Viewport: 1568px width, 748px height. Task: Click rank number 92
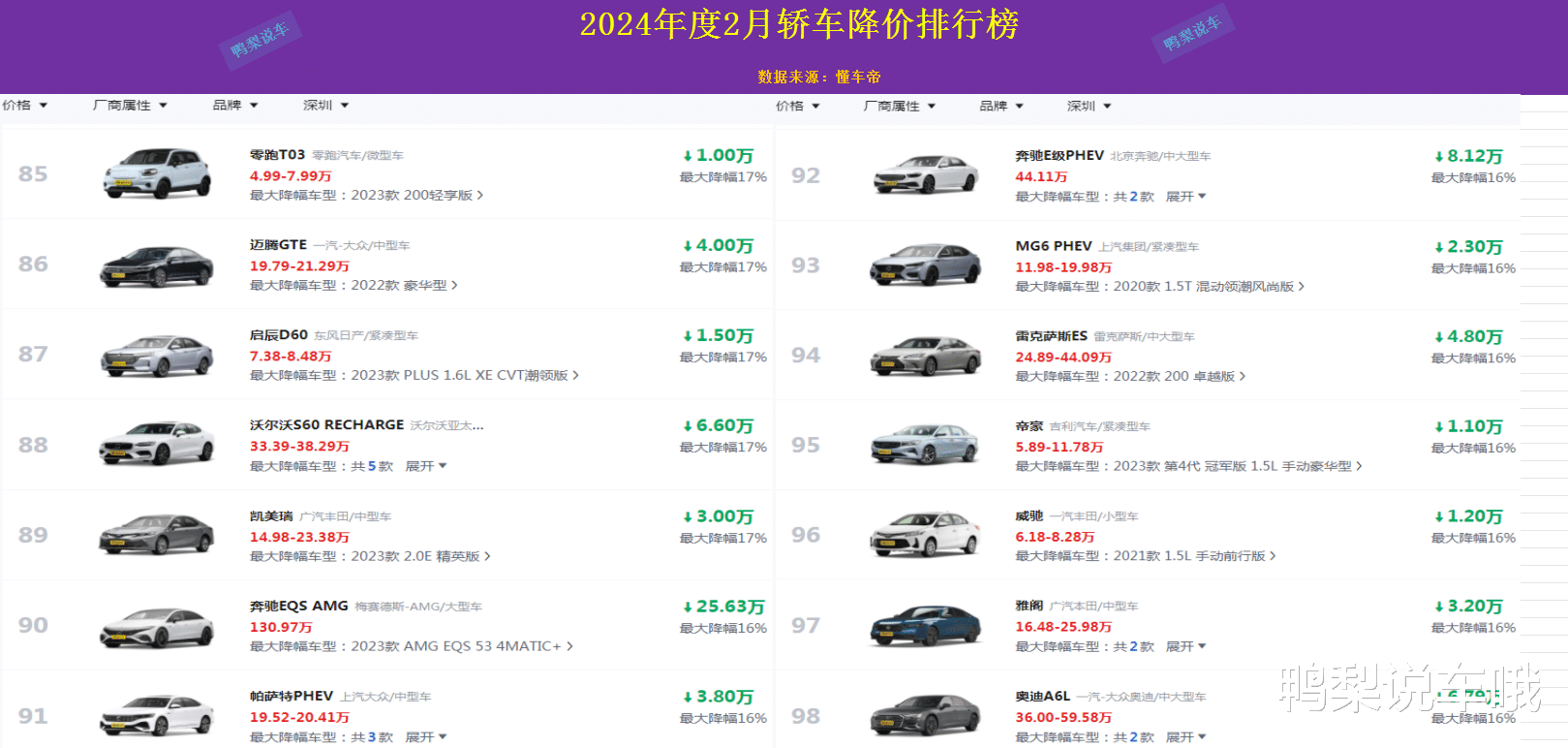click(806, 176)
